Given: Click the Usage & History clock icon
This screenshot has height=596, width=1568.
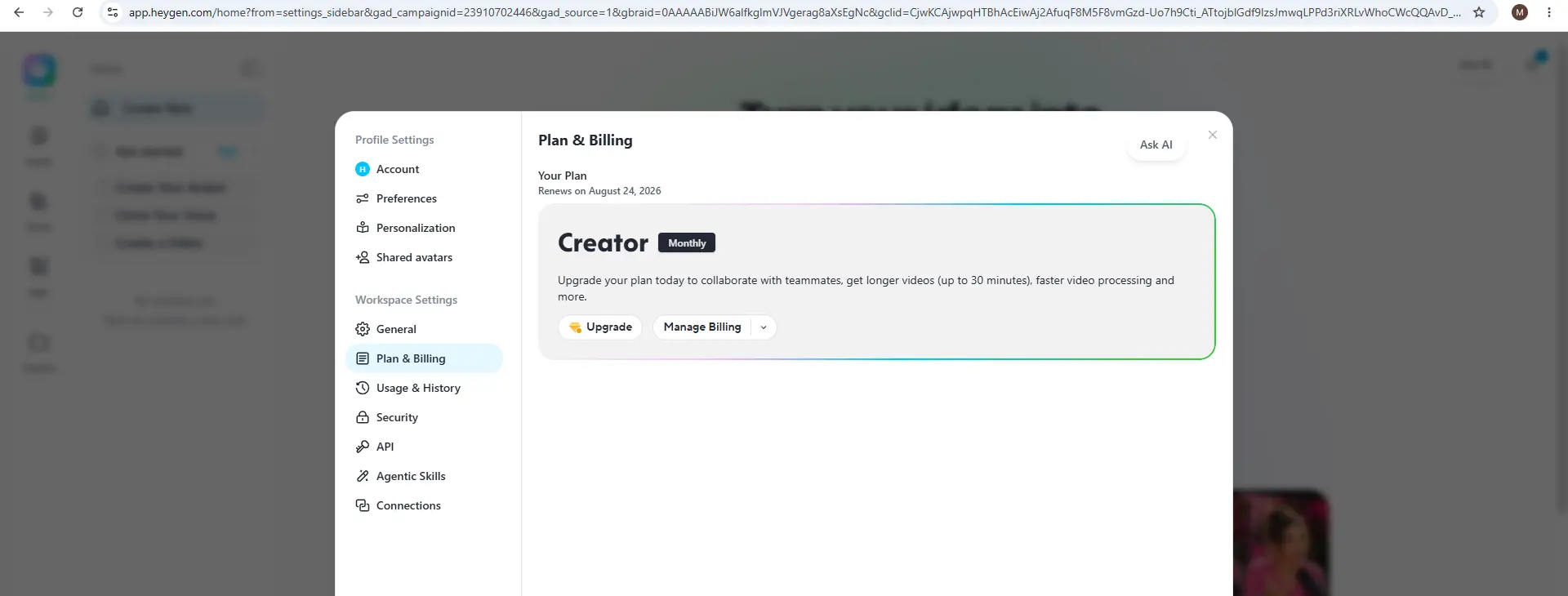Looking at the screenshot, I should click(363, 388).
